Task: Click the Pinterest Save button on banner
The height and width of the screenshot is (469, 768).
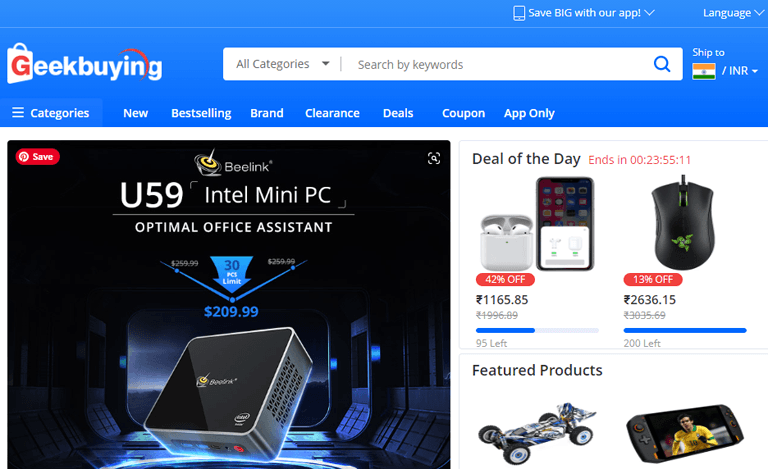Action: coord(38,157)
